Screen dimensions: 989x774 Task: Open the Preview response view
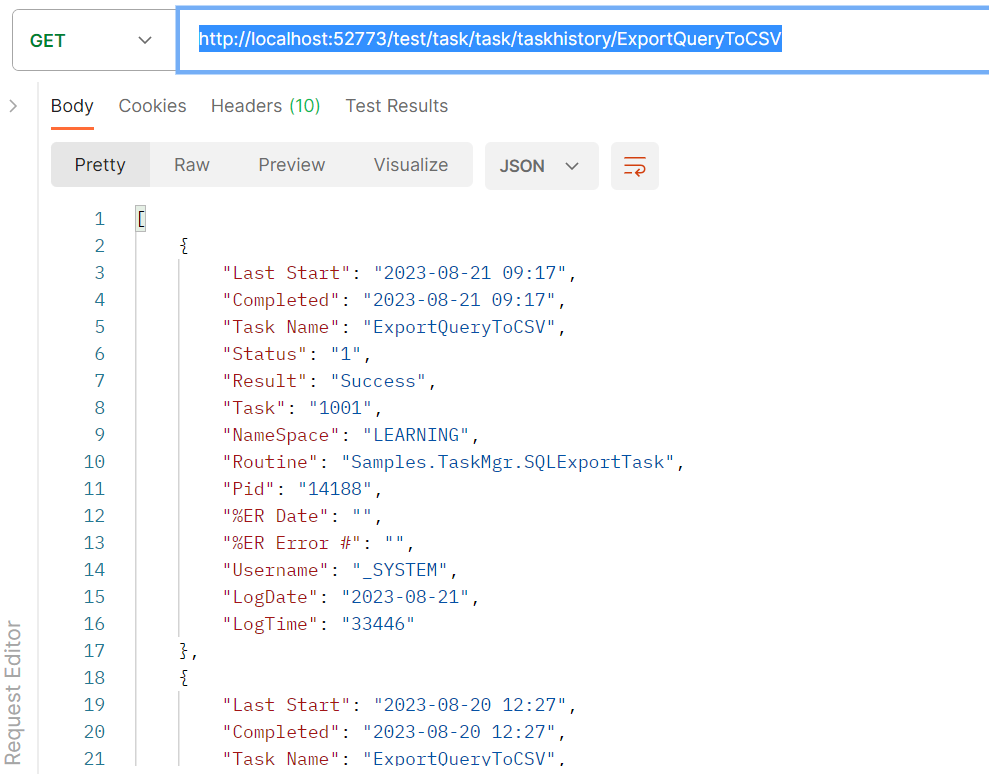[x=291, y=165]
